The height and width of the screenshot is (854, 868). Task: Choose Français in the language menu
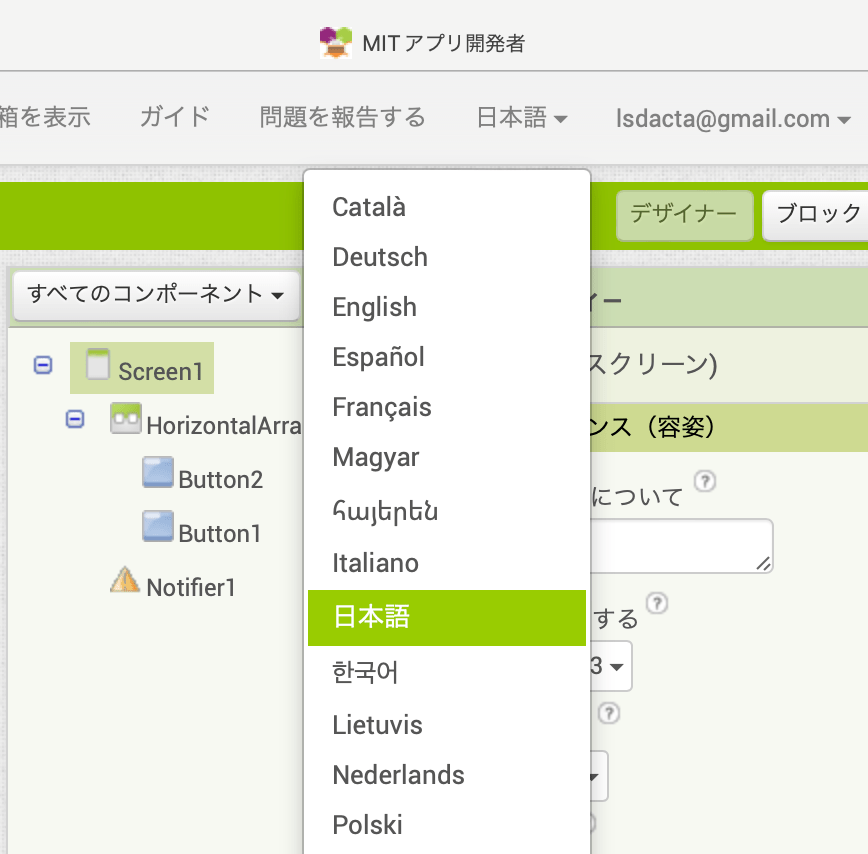(x=382, y=407)
